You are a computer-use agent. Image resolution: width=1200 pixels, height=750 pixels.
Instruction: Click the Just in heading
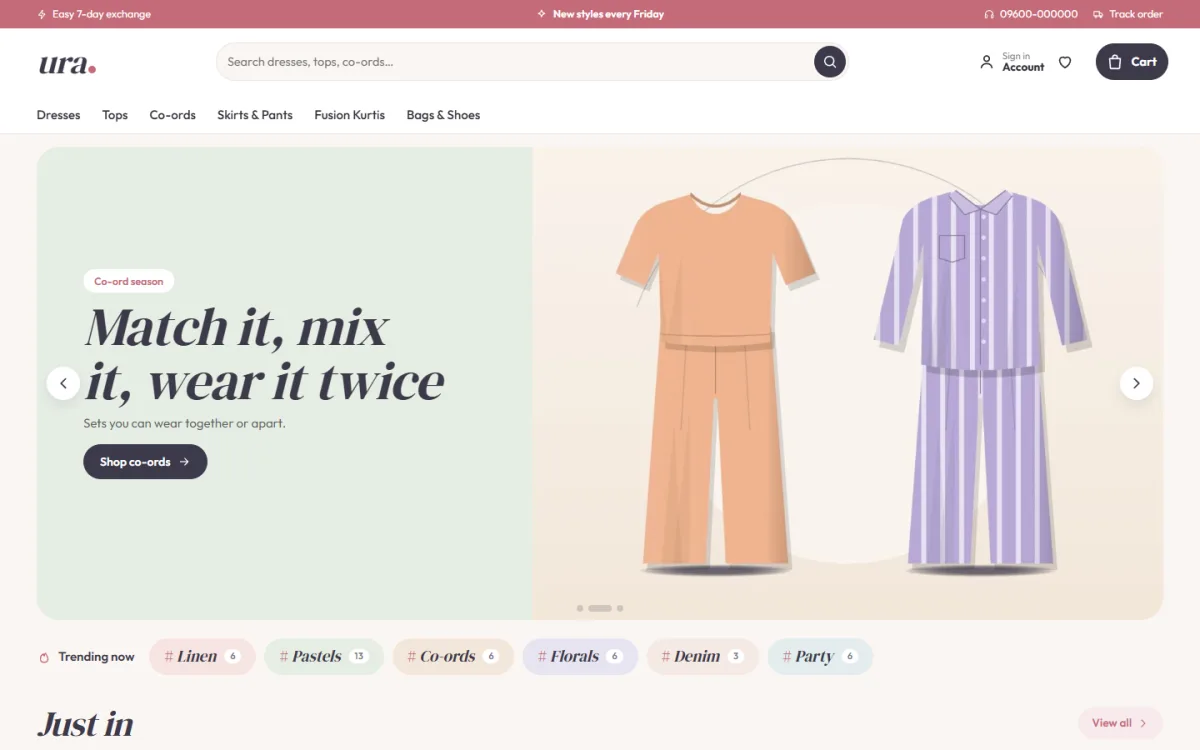(x=85, y=724)
